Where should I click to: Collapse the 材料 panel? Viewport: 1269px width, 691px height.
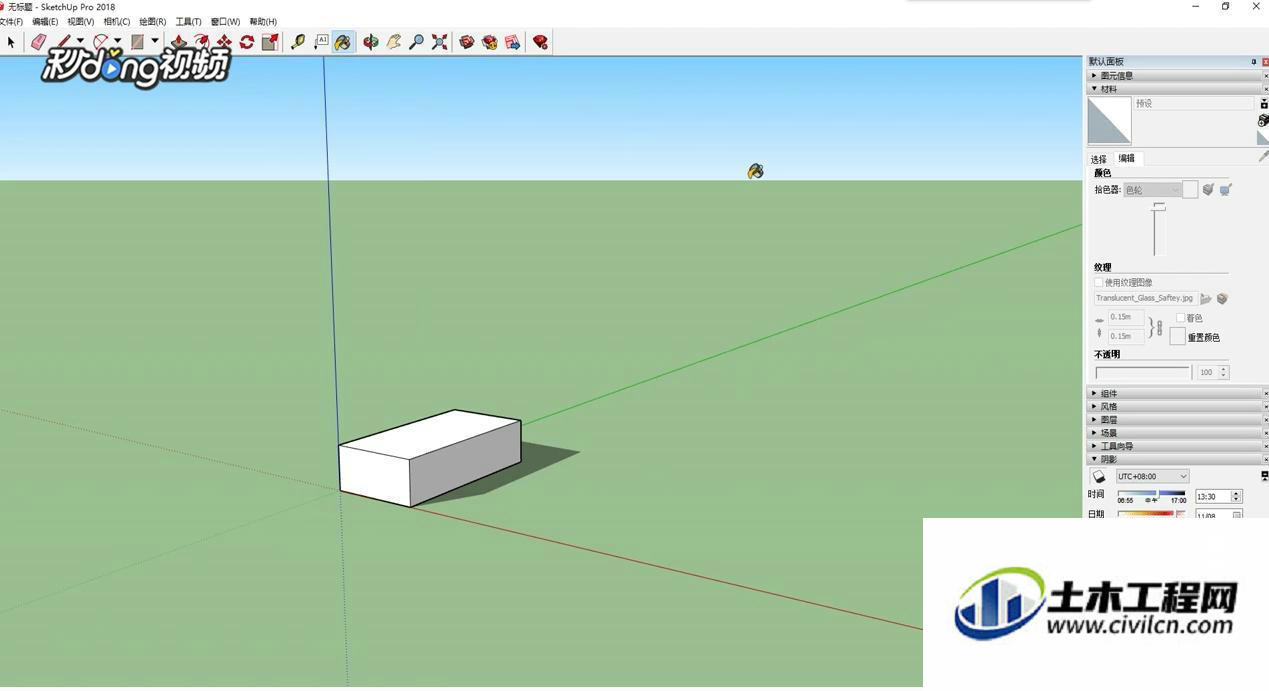pos(1175,89)
